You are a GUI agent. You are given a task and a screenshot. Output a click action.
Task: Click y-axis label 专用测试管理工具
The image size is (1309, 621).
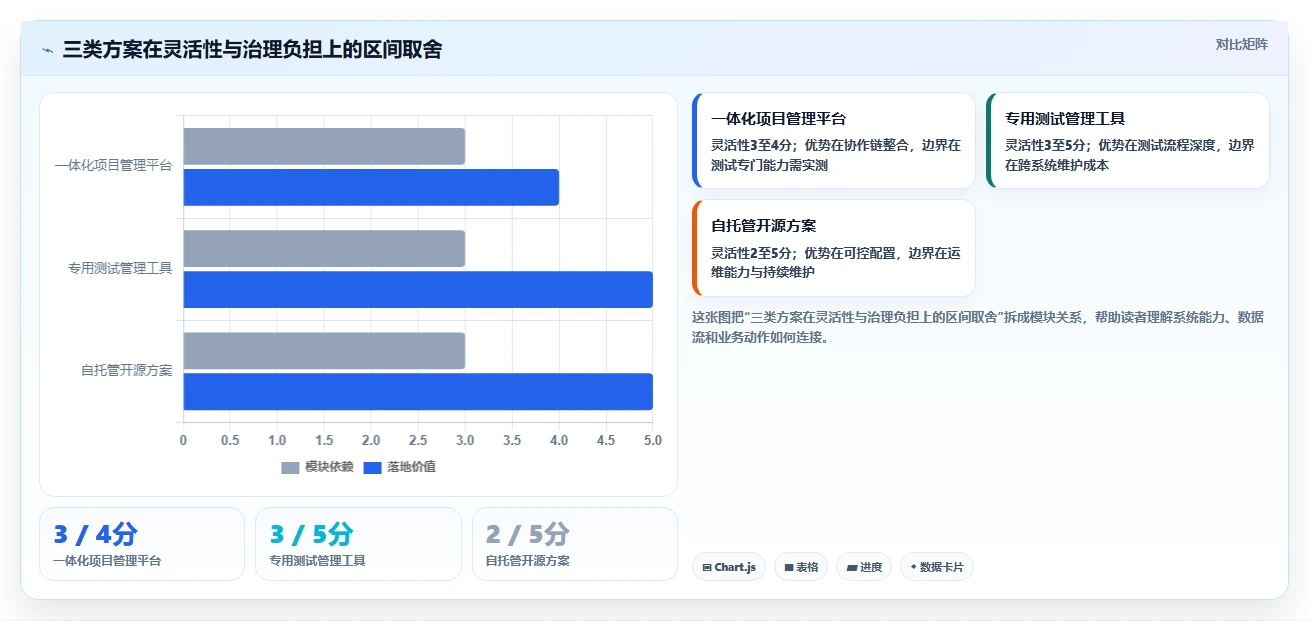pos(120,268)
